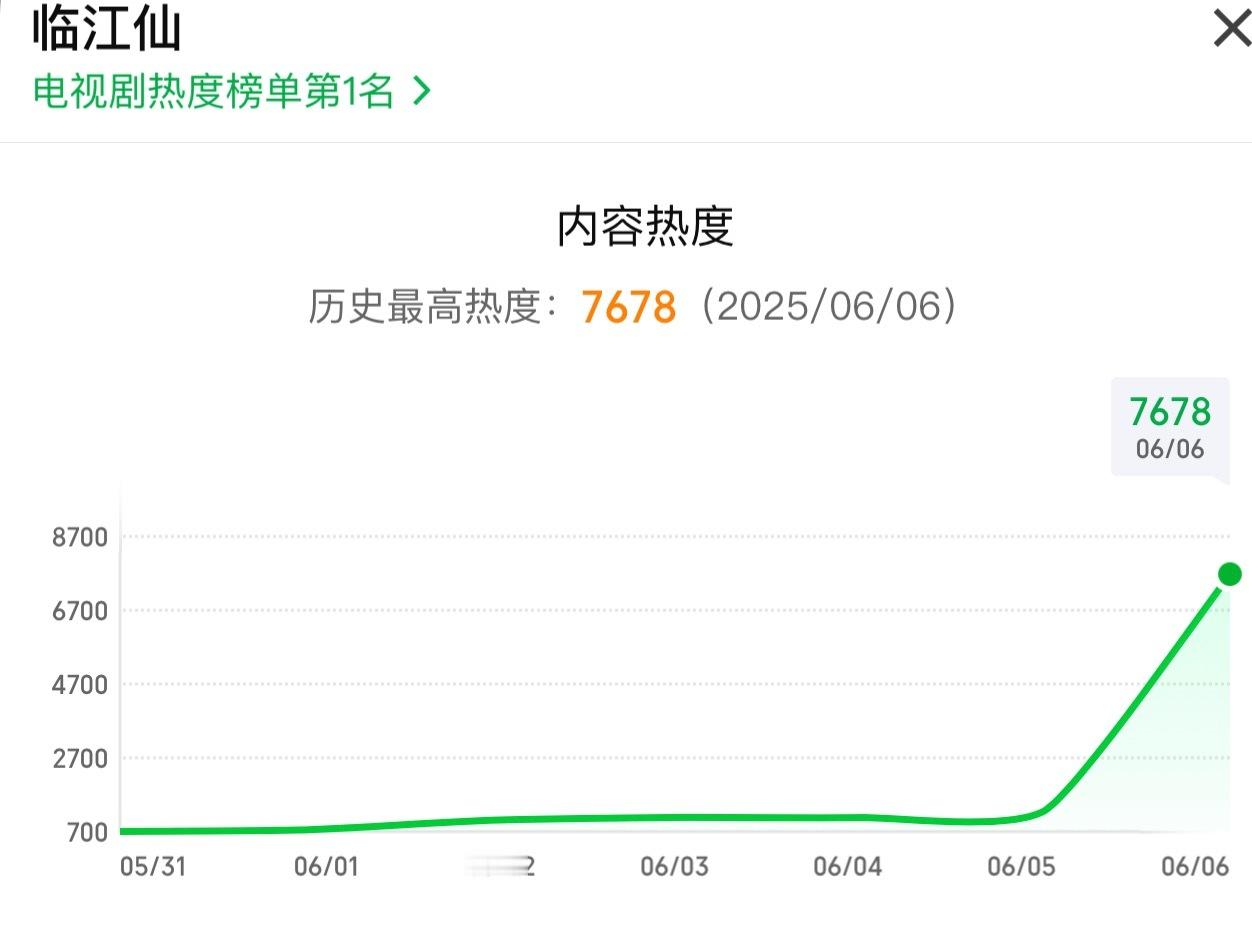Click the 内容热度 chart heading
The width and height of the screenshot is (1252, 940).
tap(645, 227)
